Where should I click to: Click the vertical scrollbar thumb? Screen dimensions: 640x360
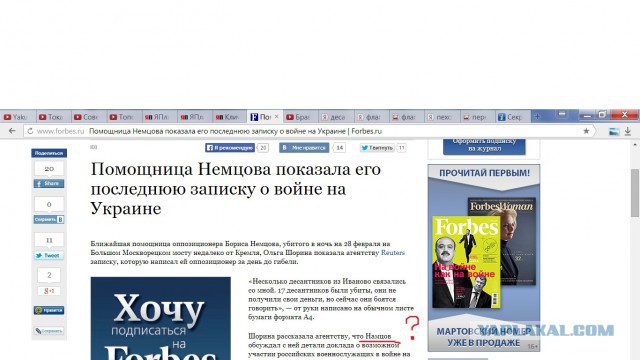(635, 193)
